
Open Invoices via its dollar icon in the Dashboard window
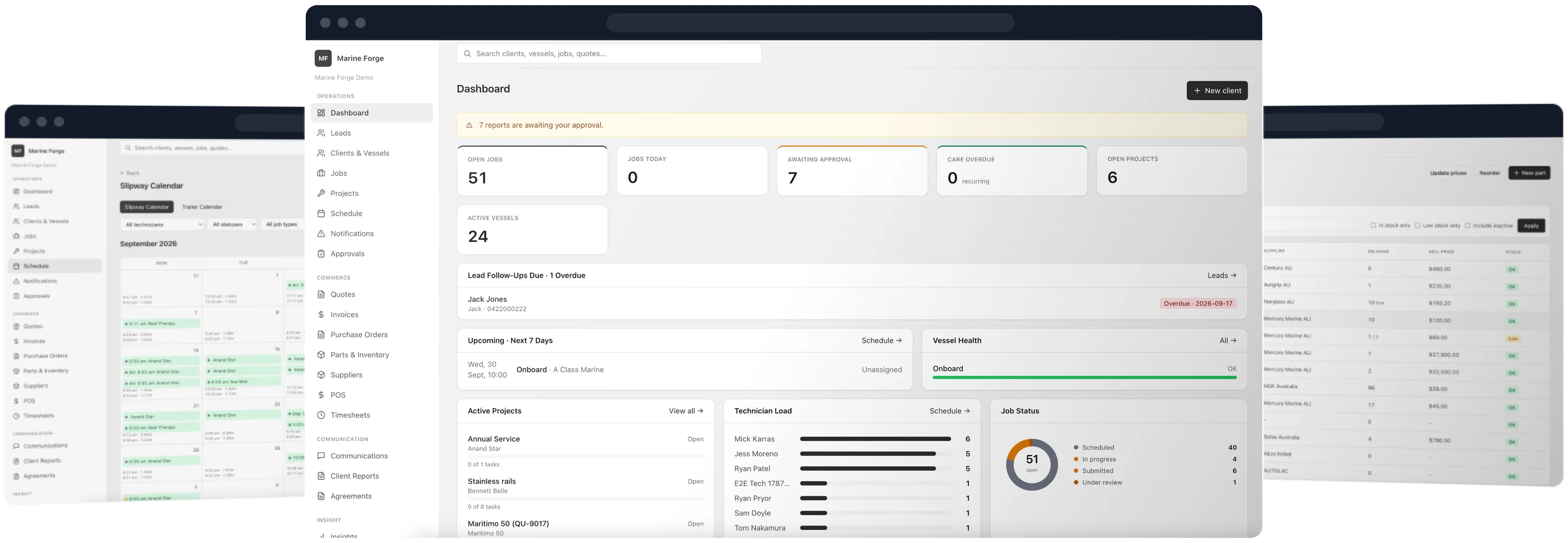pos(321,314)
